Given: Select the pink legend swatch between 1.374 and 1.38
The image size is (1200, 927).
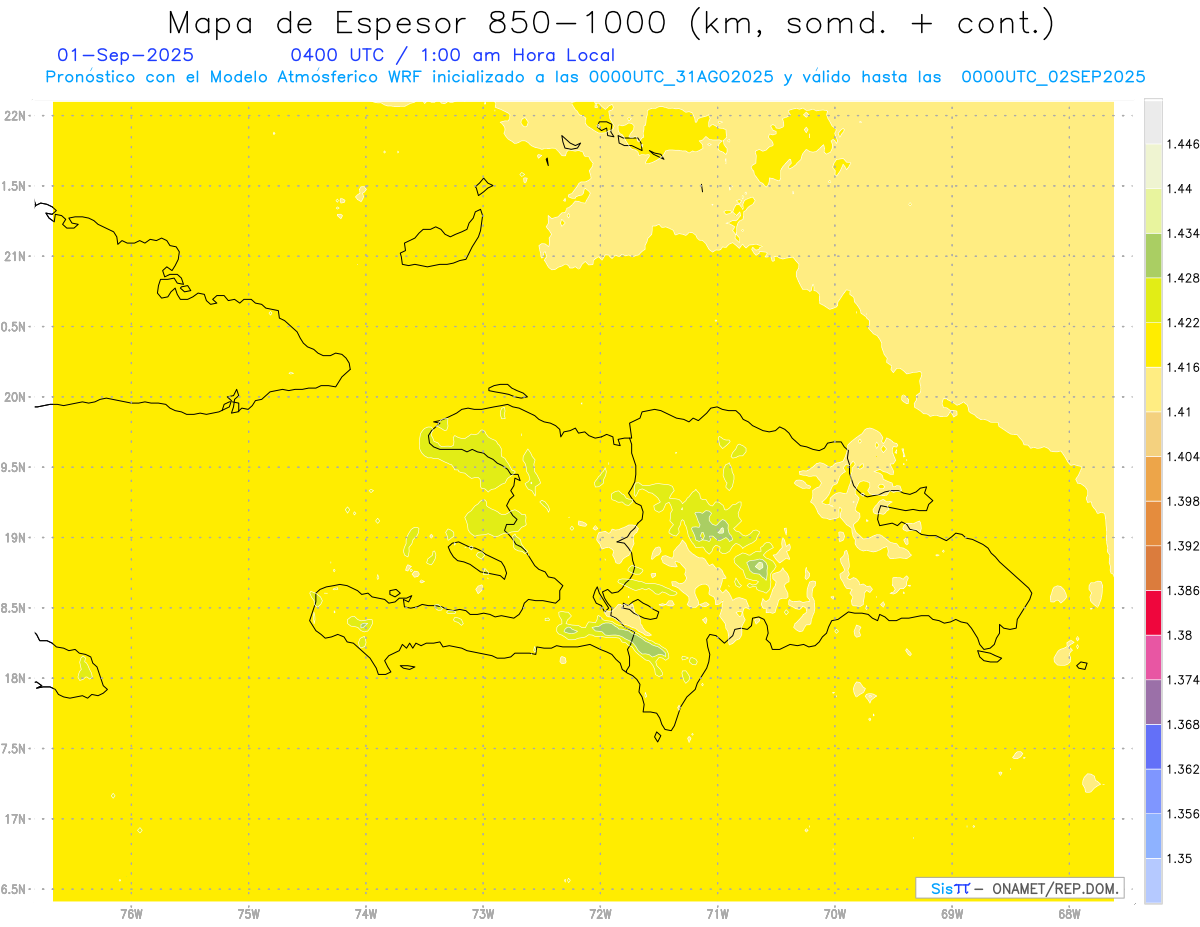Looking at the screenshot, I should point(1153,657).
